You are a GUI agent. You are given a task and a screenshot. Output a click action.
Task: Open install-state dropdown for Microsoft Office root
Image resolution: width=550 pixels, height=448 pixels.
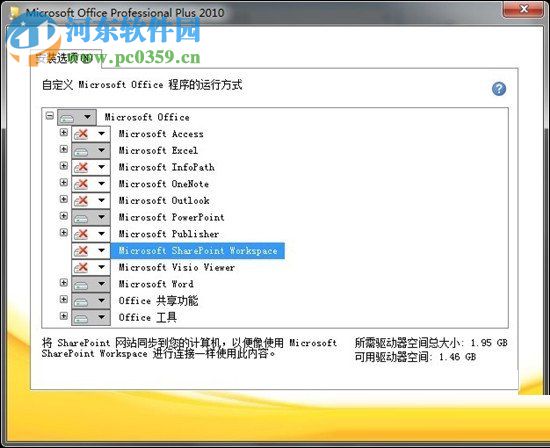tap(77, 117)
